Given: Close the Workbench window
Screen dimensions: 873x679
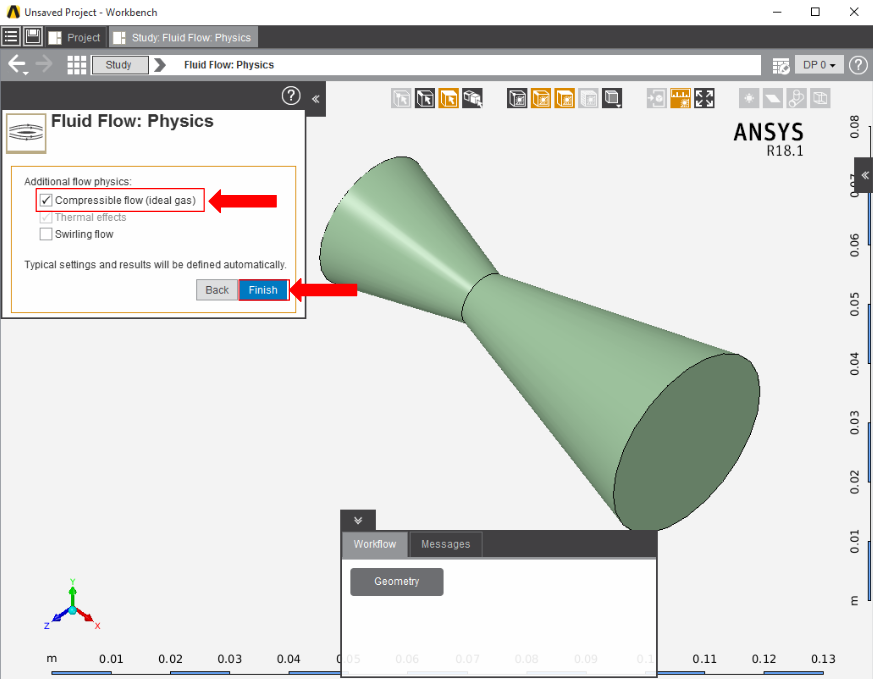Looking at the screenshot, I should click(854, 12).
